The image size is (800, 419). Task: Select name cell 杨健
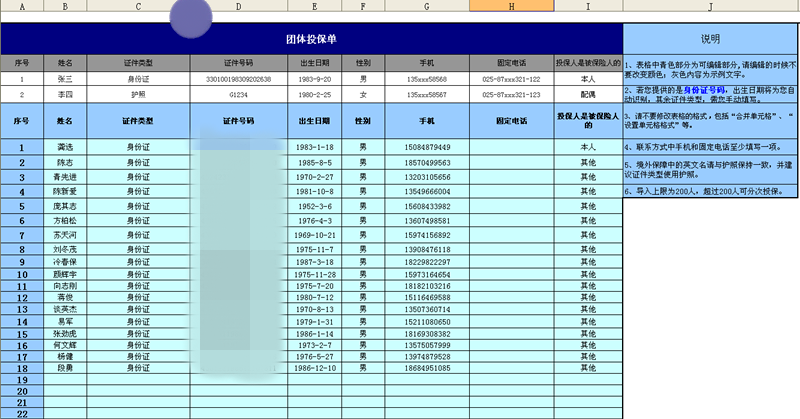pyautogui.click(x=65, y=356)
